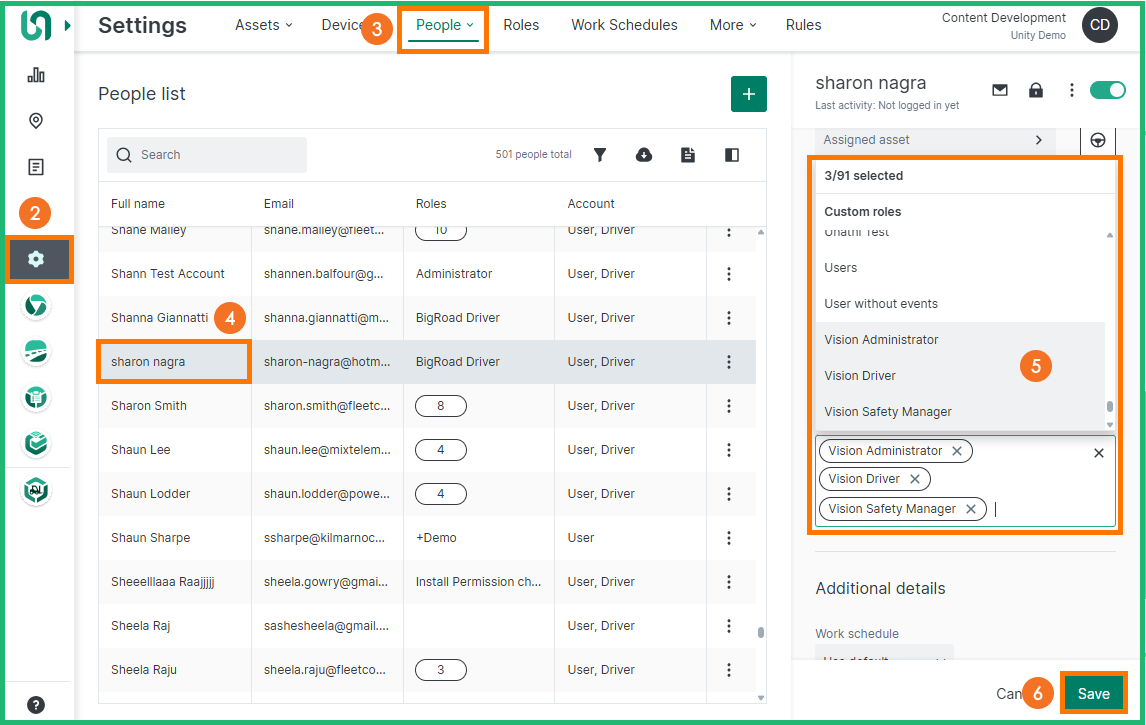Expand the Assigned asset chevron
The image size is (1146, 725).
point(1039,140)
